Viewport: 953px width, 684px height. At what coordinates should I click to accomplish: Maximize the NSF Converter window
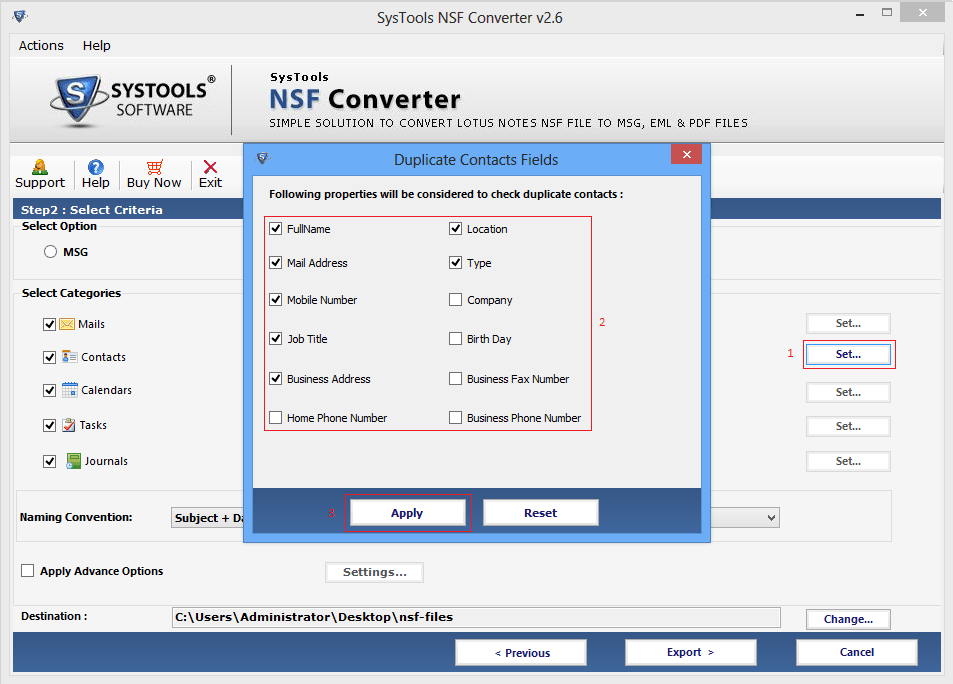pyautogui.click(x=887, y=13)
